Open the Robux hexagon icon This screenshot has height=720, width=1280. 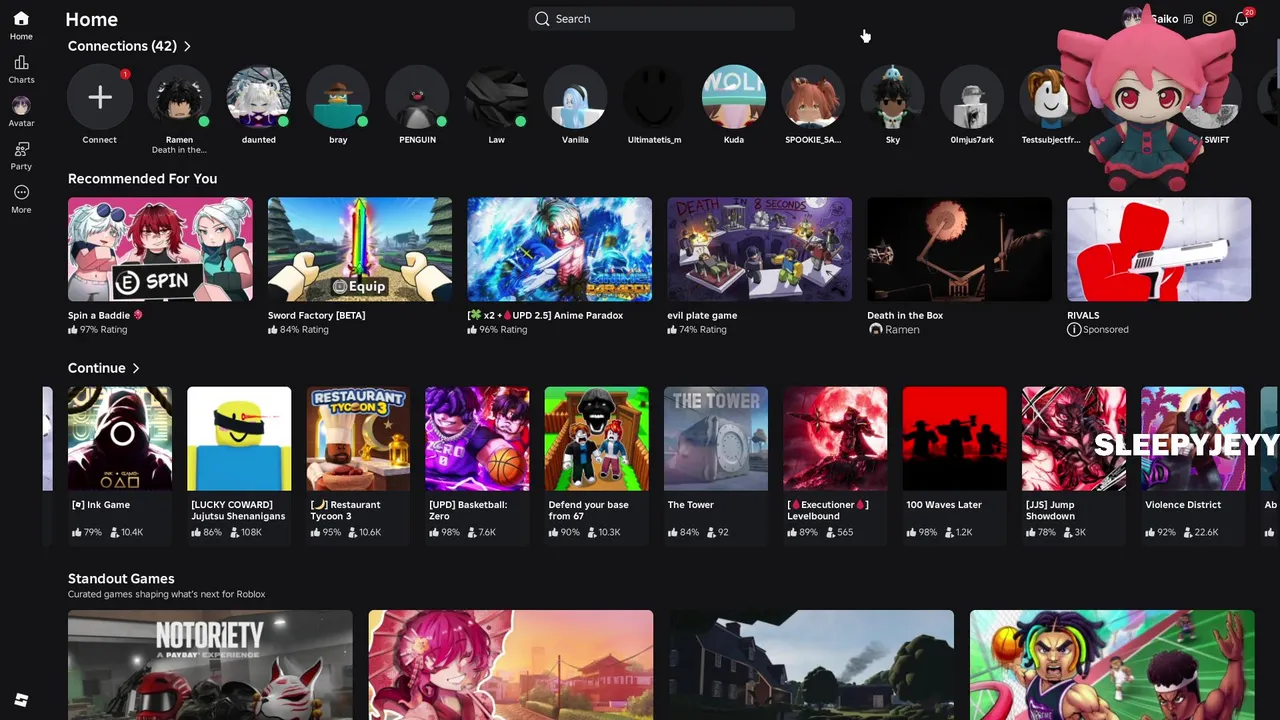1210,19
